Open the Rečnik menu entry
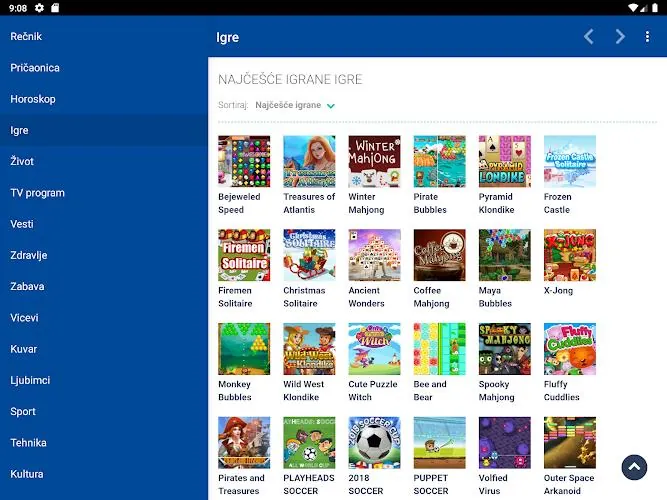This screenshot has width=667, height=500. (26, 37)
